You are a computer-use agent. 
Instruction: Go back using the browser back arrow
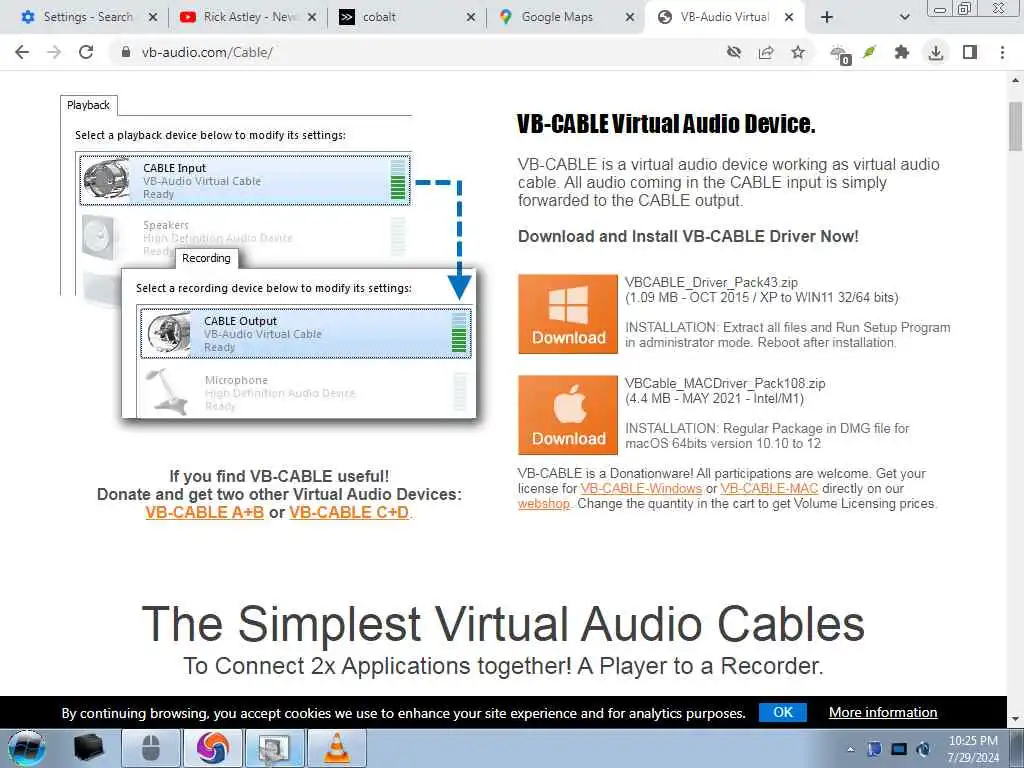tap(22, 52)
